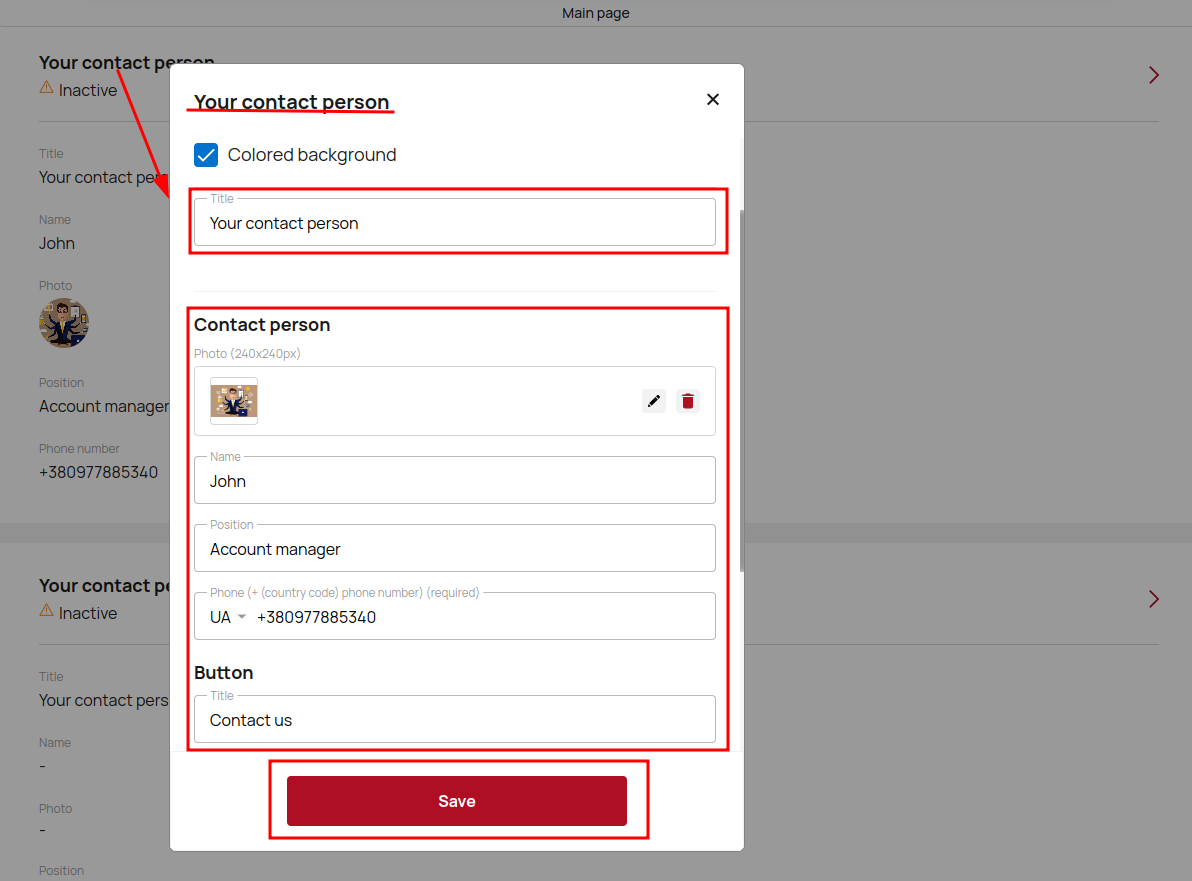The image size is (1192, 881).
Task: Click the warning icon beside the second Inactive status
Action: click(x=46, y=611)
